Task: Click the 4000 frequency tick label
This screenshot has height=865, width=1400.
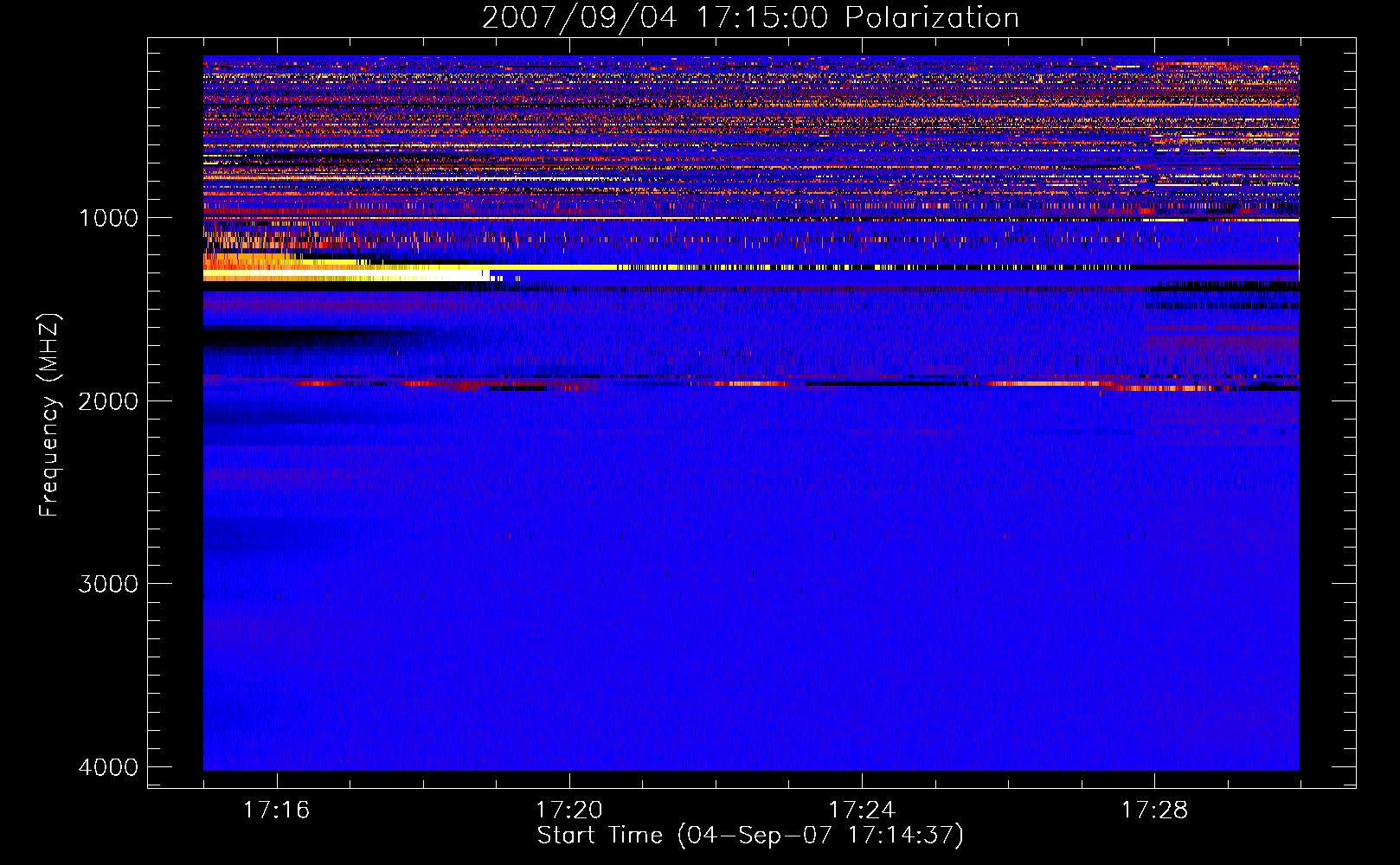Action: point(109,767)
